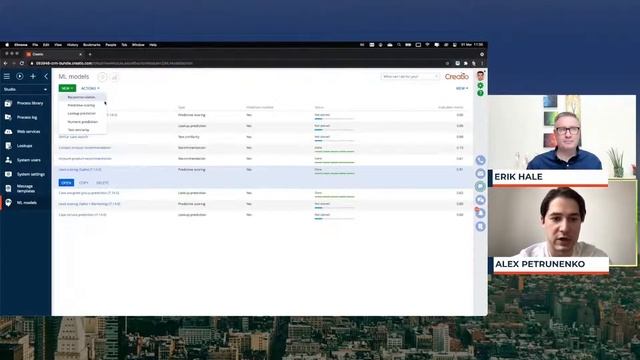640x360 pixels.
Task: Open the user profile avatar
Action: pyautogui.click(x=480, y=76)
